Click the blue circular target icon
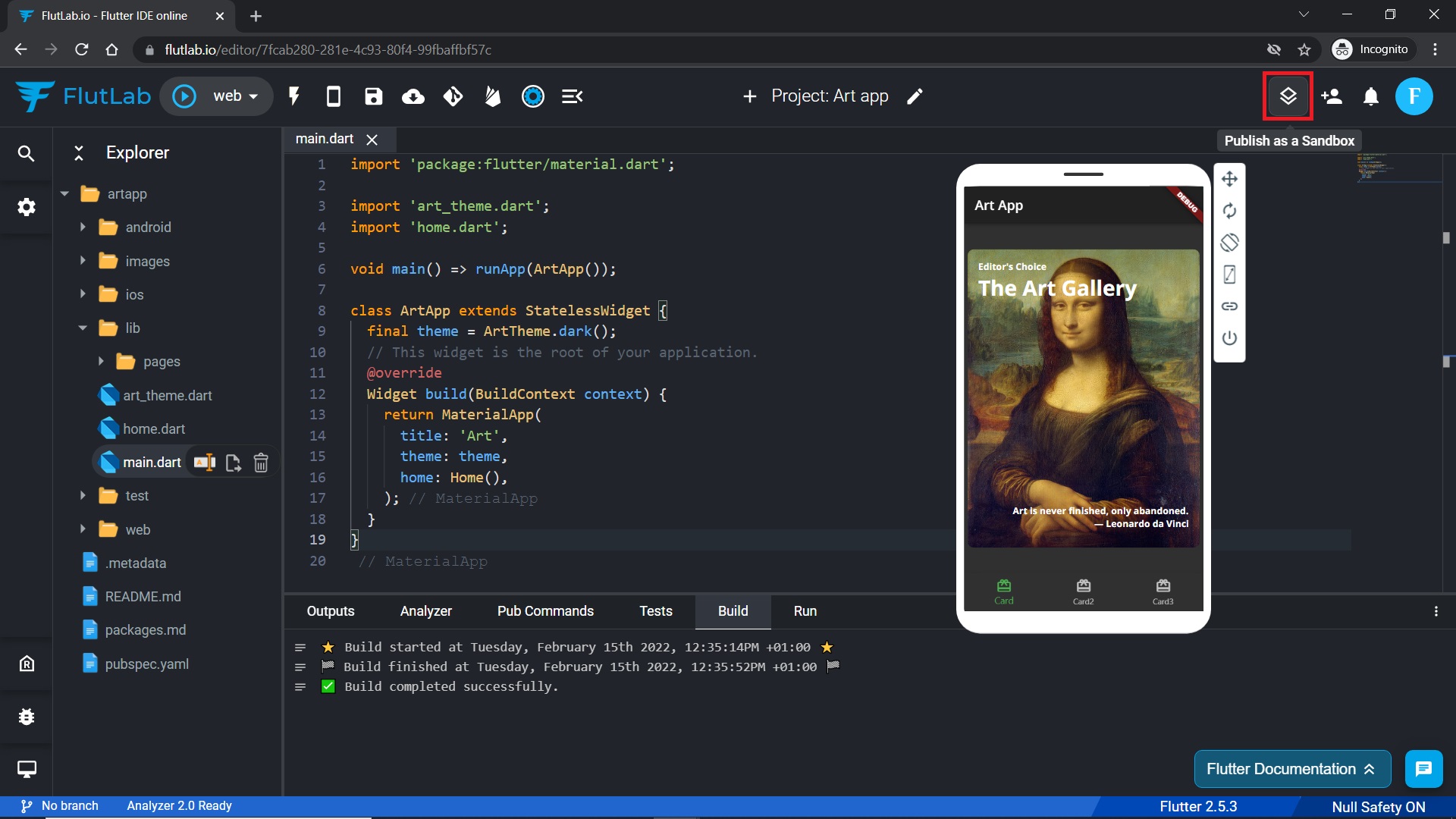 533,96
